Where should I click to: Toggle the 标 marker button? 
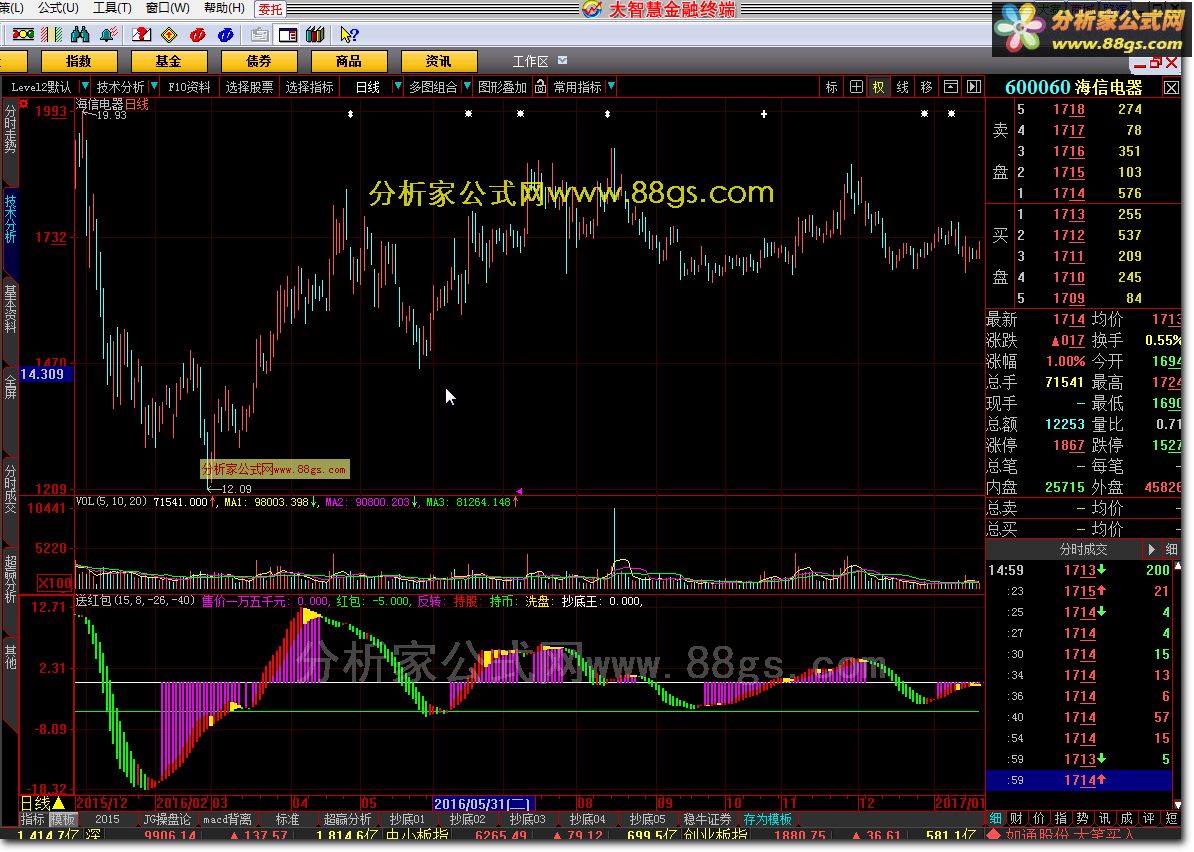[x=832, y=87]
